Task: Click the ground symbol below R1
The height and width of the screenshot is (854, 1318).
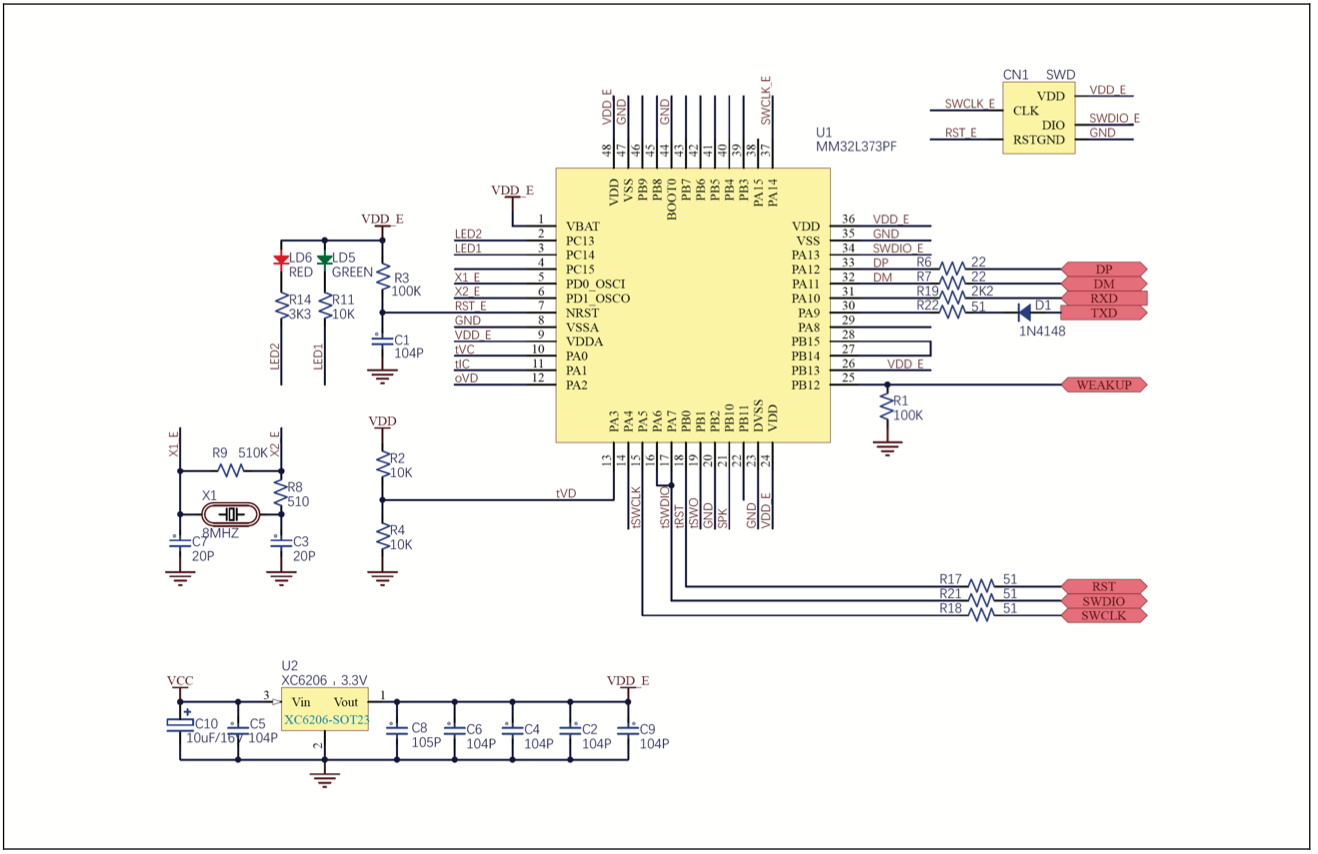Action: [x=886, y=446]
